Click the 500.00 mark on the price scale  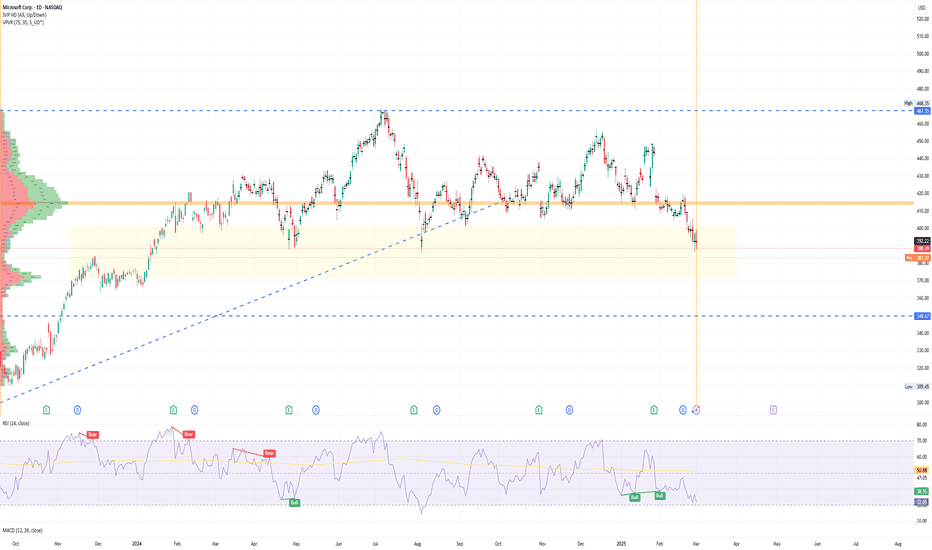point(922,54)
